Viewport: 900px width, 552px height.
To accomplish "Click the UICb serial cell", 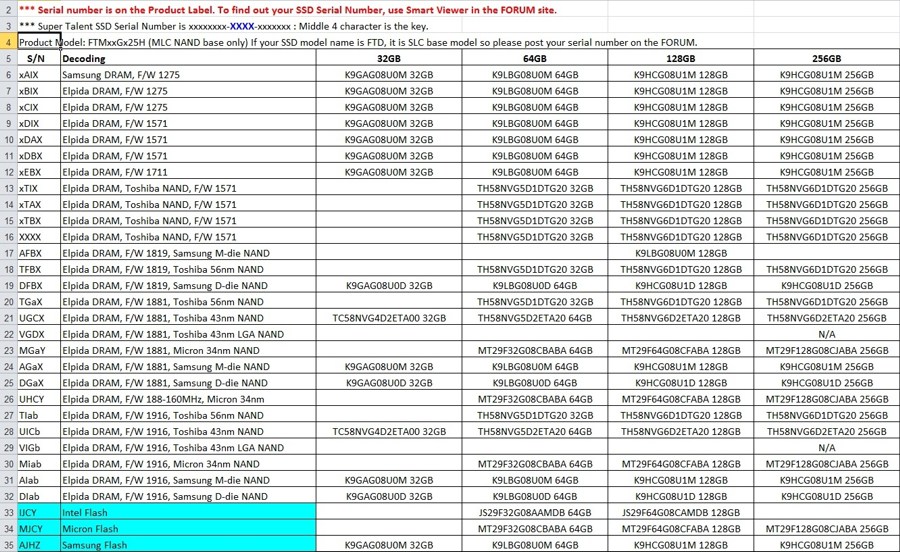I will pos(38,432).
